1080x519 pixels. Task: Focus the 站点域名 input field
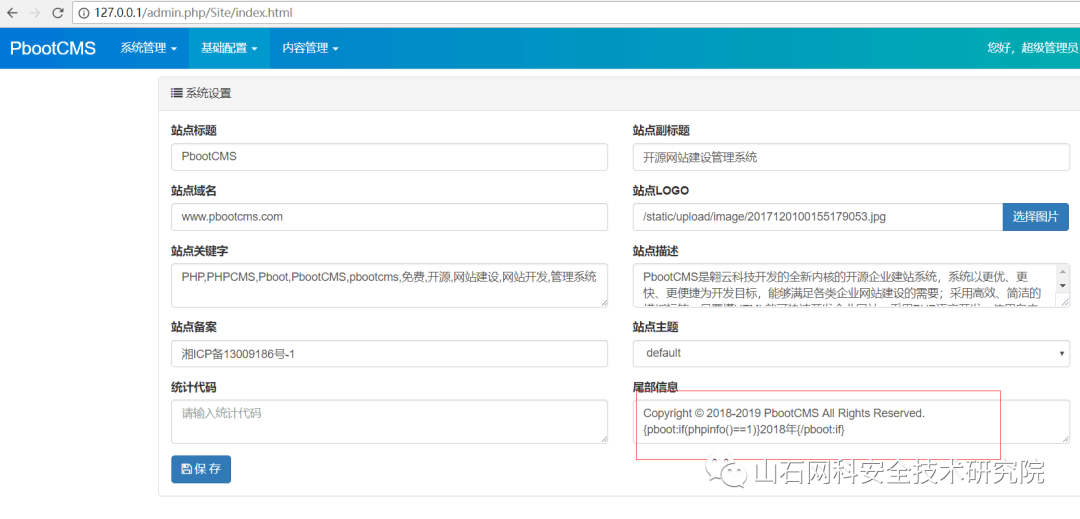(389, 217)
